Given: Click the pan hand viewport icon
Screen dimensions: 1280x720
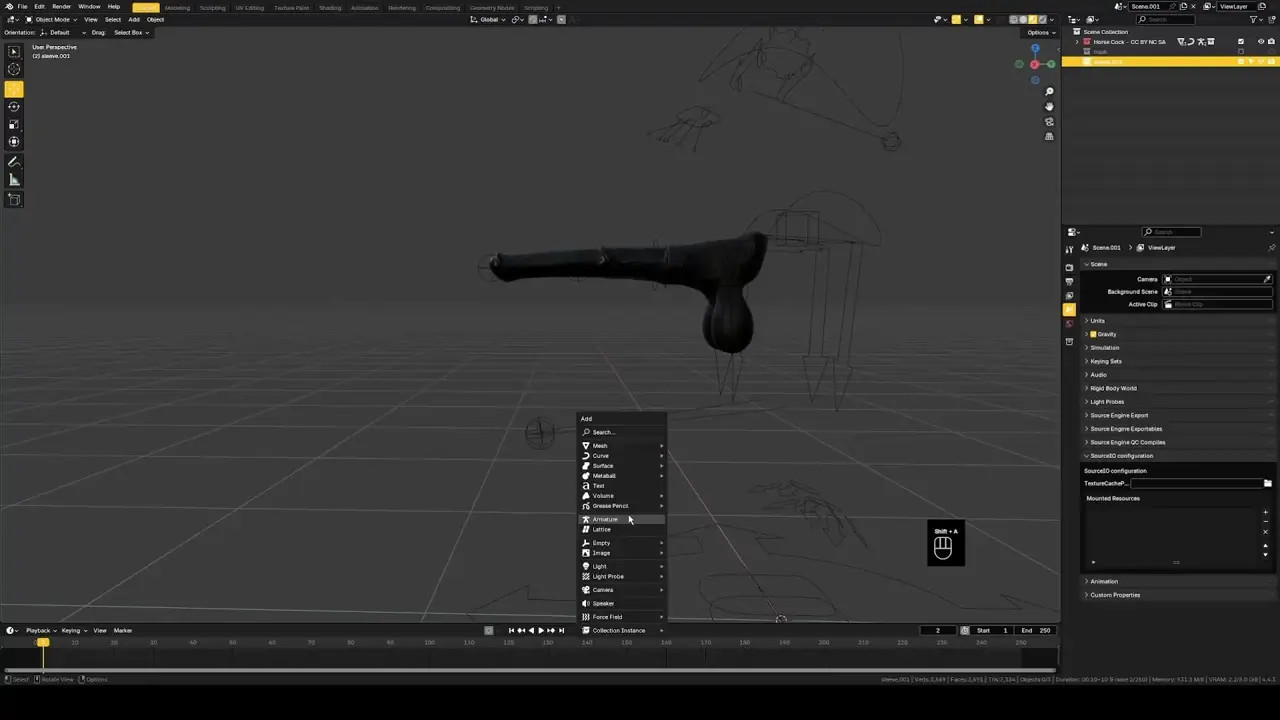Looking at the screenshot, I should 1049,106.
